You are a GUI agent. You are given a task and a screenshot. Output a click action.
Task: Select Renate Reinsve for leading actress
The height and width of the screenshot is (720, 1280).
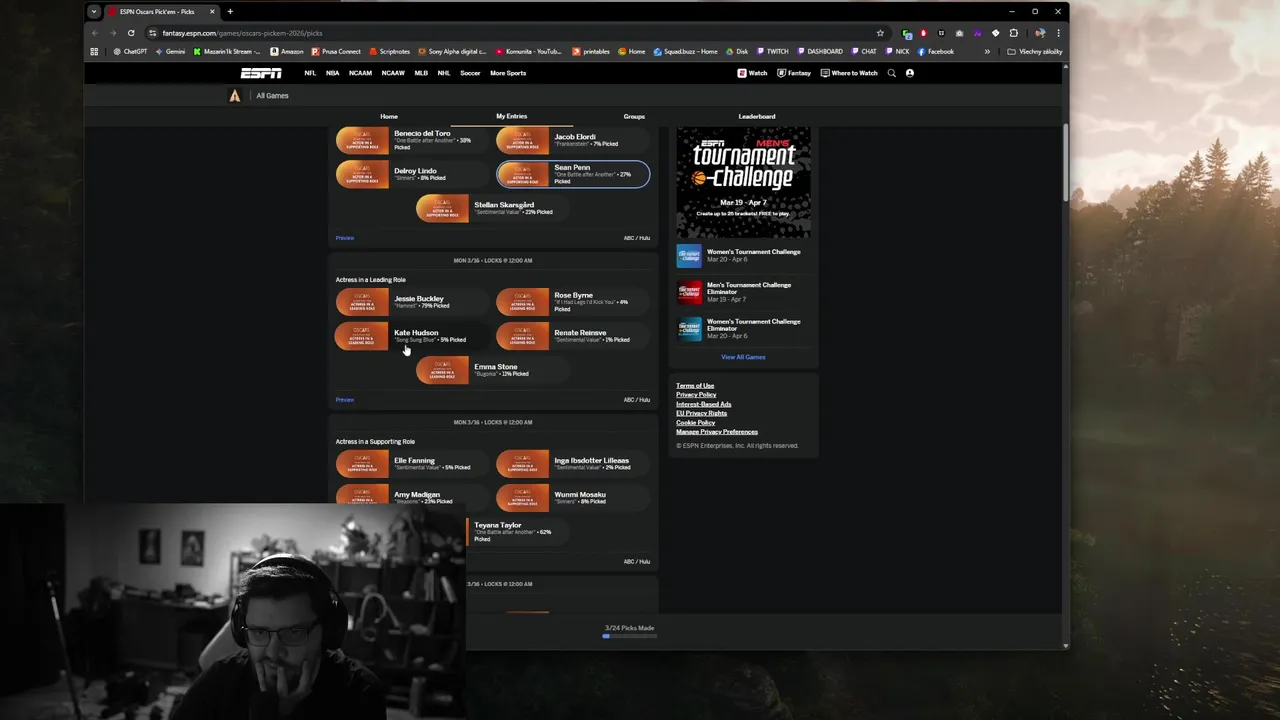pyautogui.click(x=573, y=336)
